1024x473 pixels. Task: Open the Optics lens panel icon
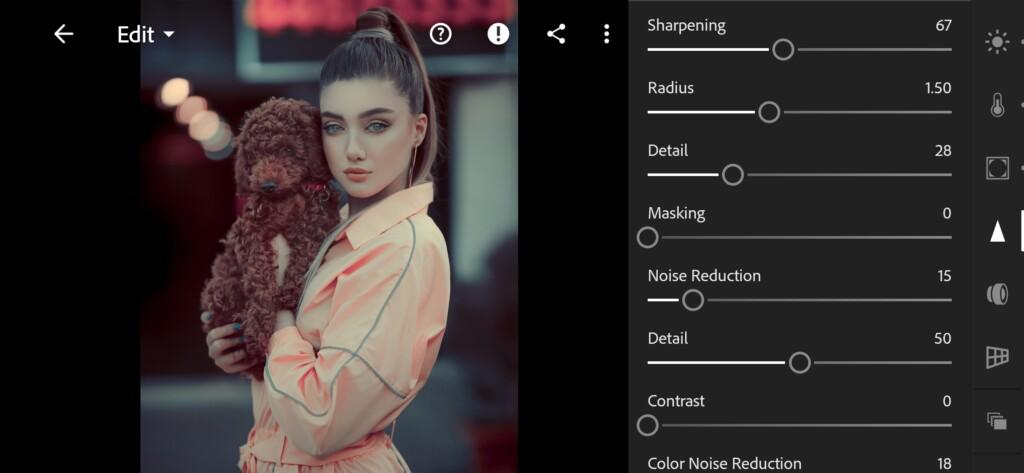click(x=997, y=294)
